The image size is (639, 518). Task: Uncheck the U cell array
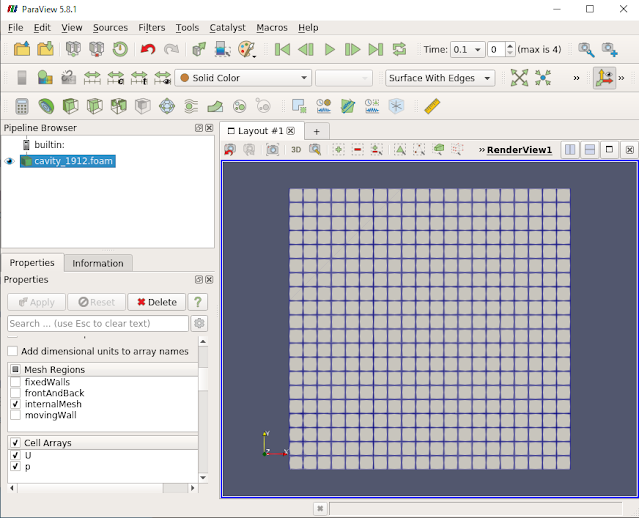pyautogui.click(x=15, y=455)
